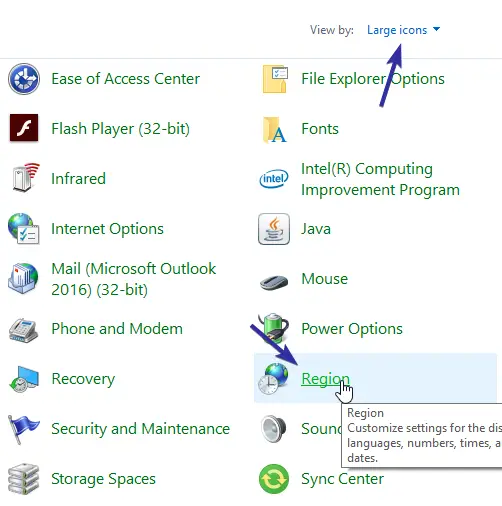
Task: Select the Infrared text link
Action: (x=79, y=179)
